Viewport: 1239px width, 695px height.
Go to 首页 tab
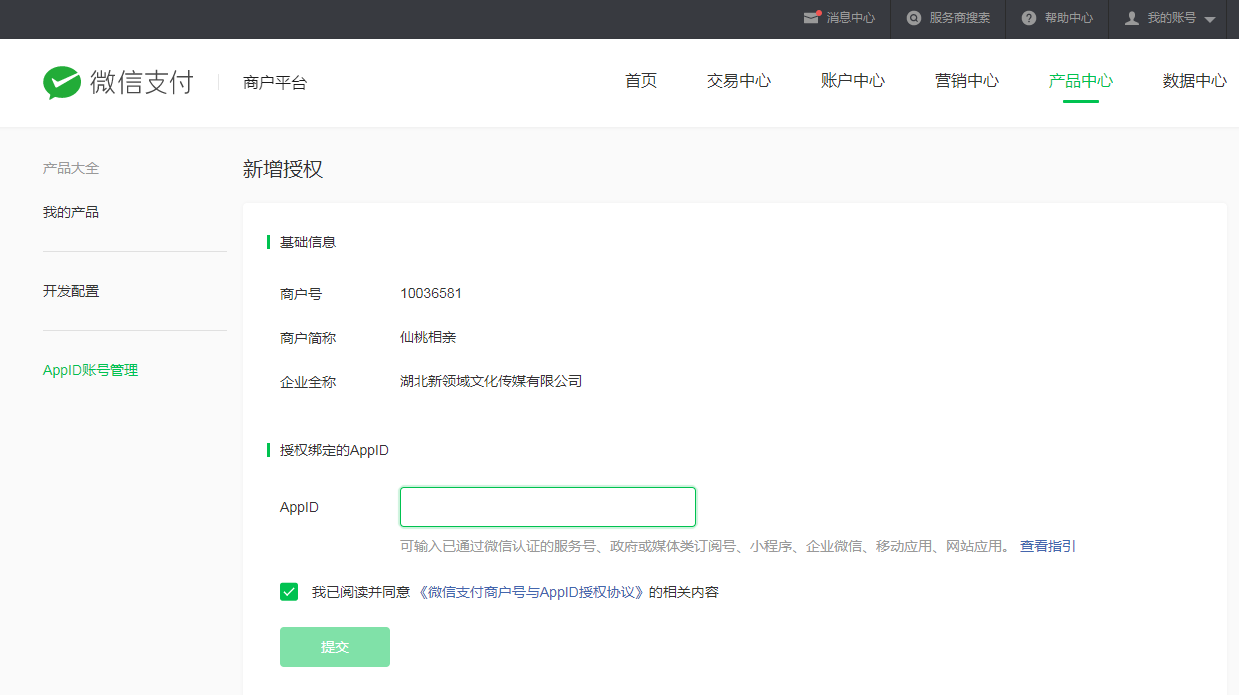641,81
